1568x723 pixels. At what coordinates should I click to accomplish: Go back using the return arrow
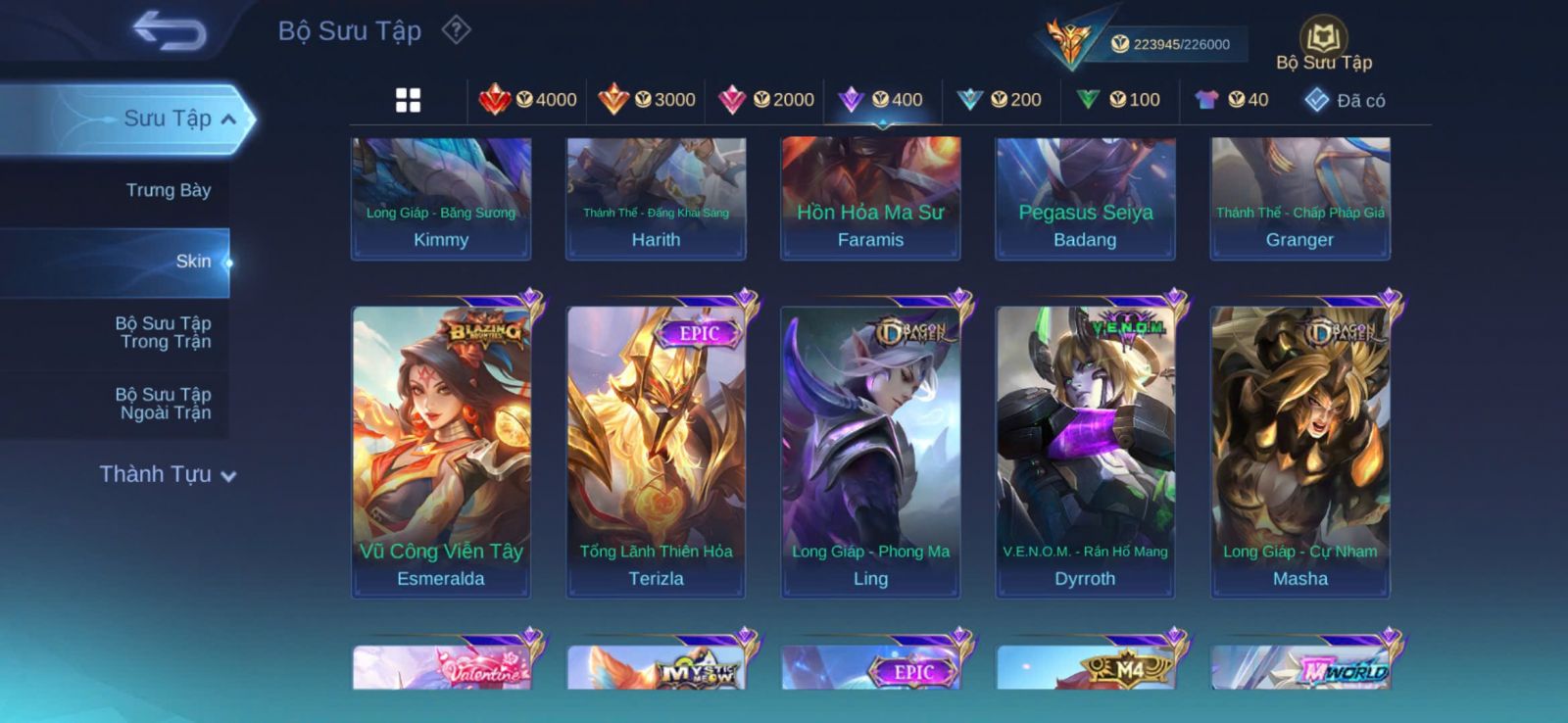pos(170,29)
